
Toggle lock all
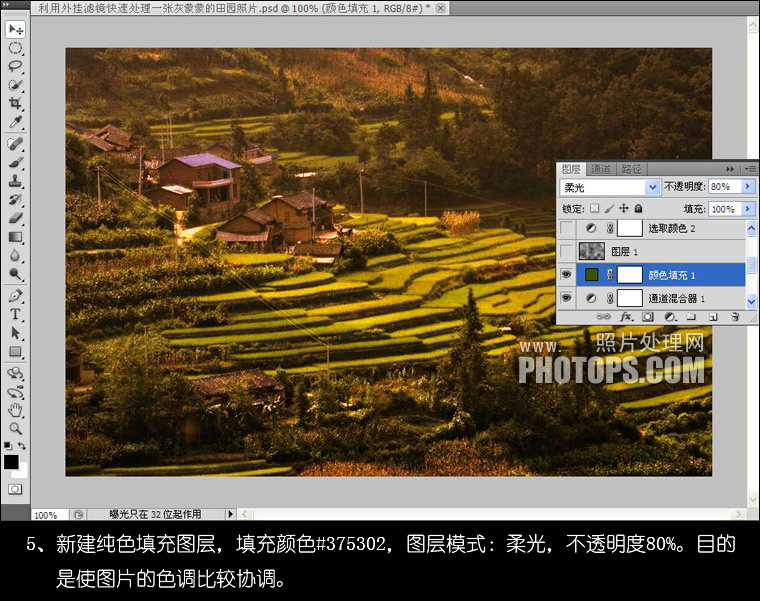point(639,208)
